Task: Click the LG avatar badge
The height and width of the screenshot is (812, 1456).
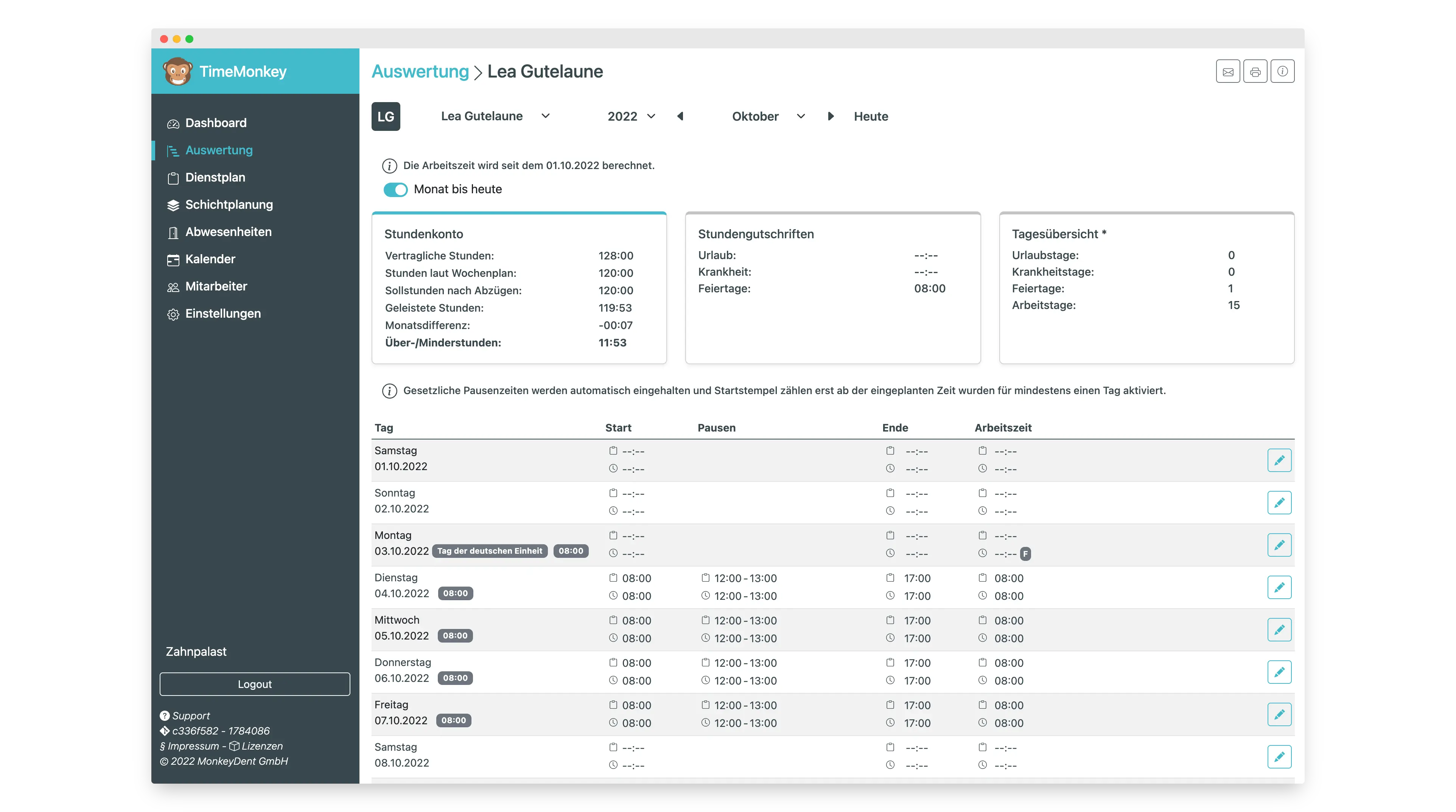Action: 386,116
